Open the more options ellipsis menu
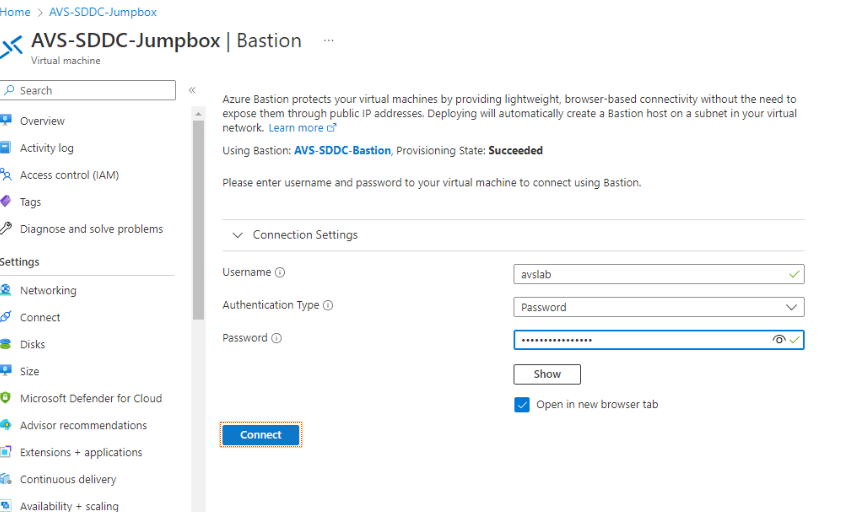 coord(328,40)
